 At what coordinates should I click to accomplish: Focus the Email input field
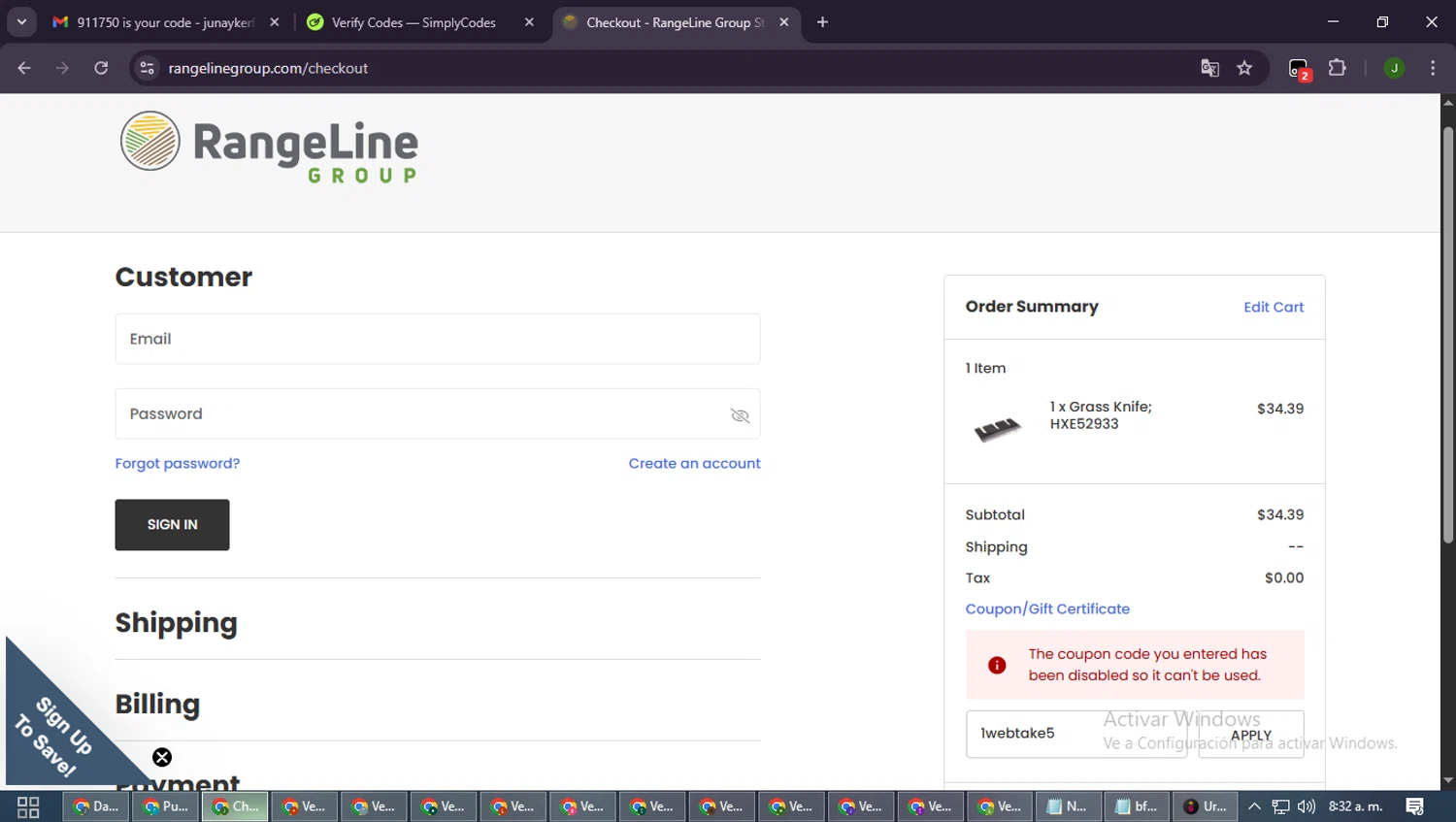pos(438,339)
